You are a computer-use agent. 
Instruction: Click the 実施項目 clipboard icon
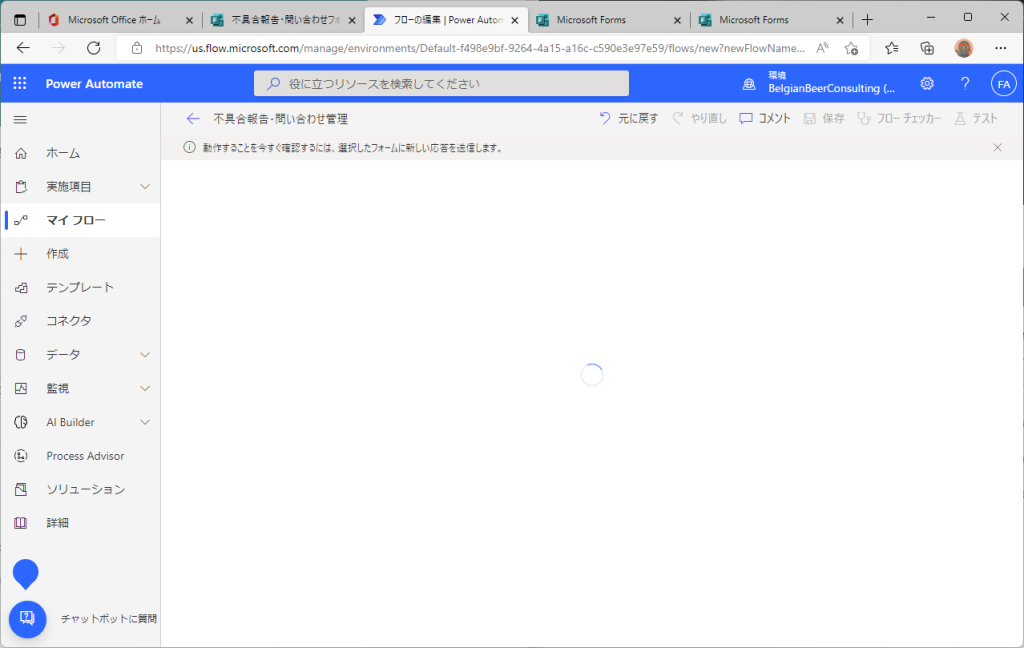tap(21, 187)
